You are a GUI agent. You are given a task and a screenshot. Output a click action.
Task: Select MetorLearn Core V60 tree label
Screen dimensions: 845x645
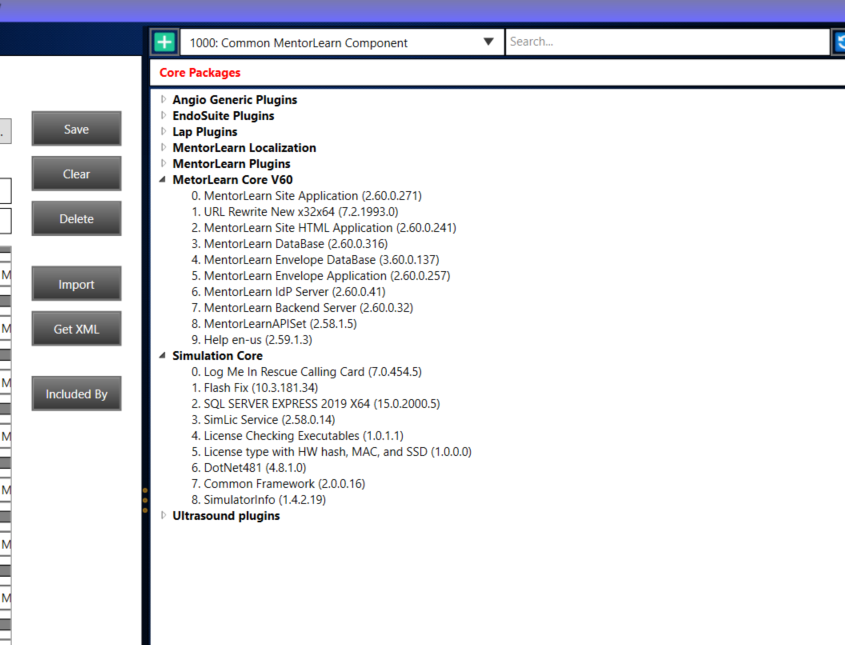tap(232, 180)
